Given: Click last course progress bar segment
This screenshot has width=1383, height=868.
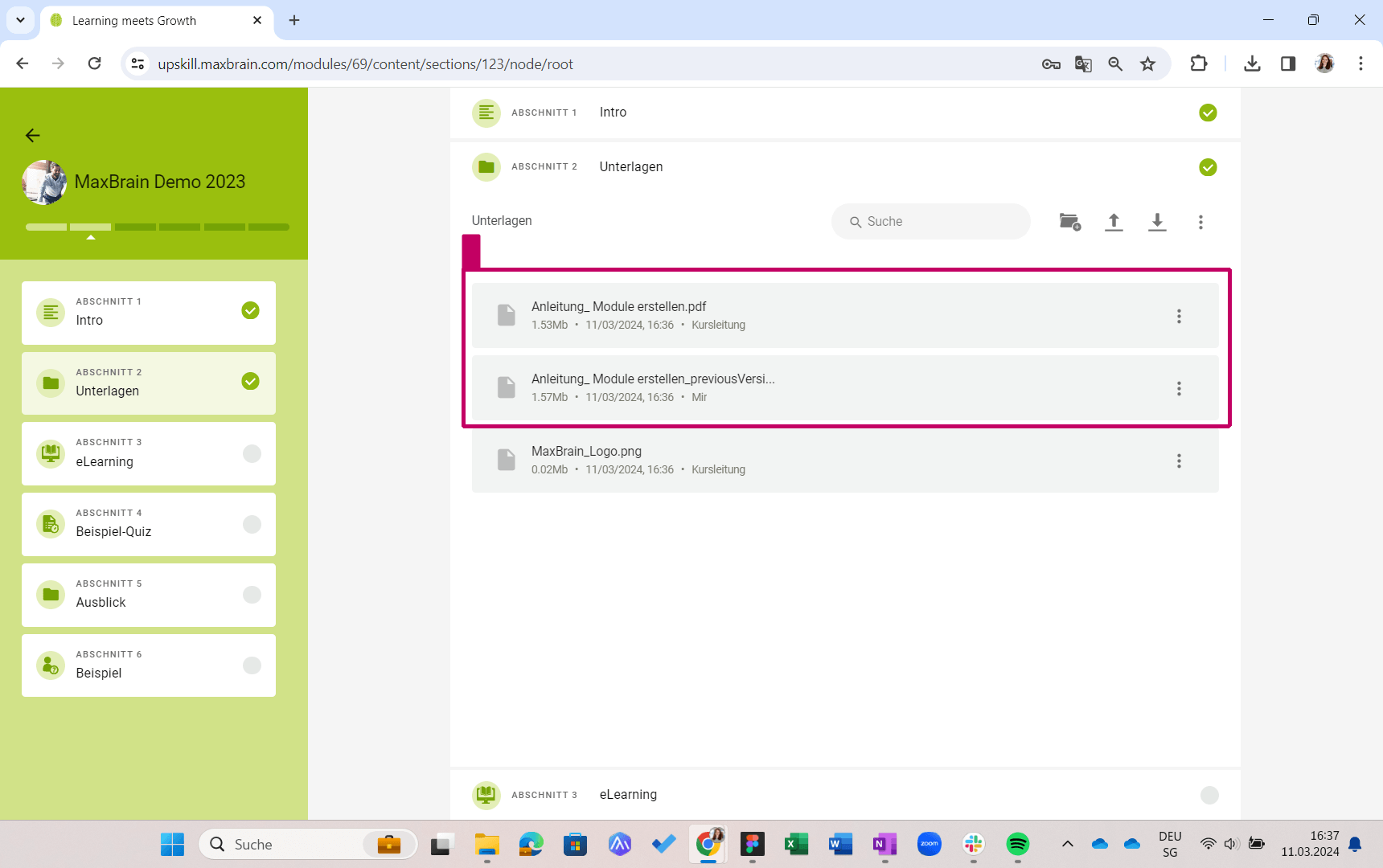Looking at the screenshot, I should click(269, 227).
